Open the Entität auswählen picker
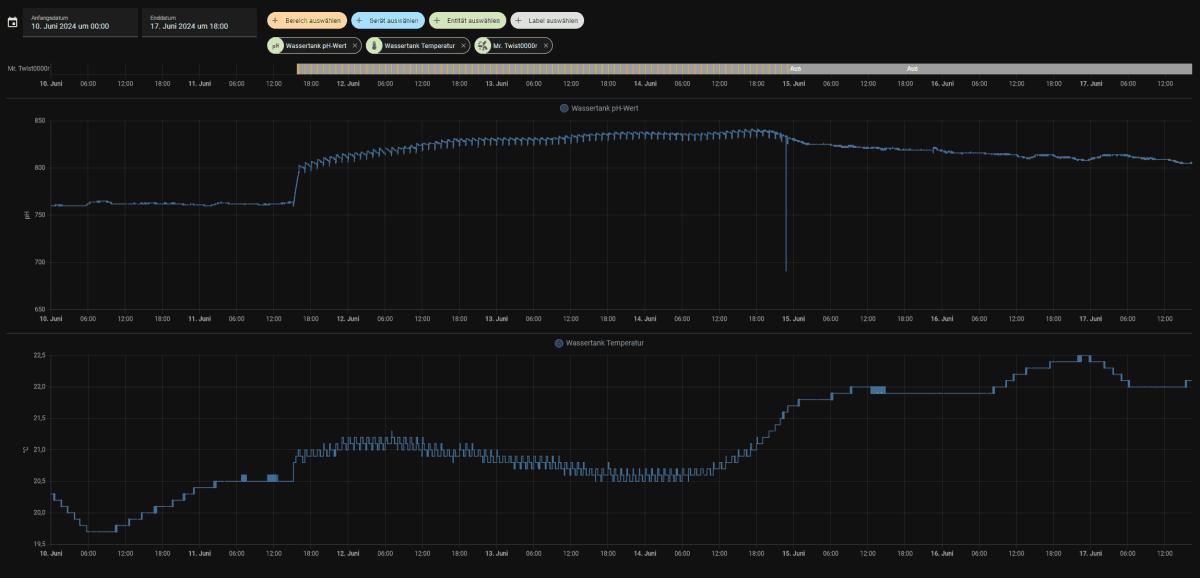The width and height of the screenshot is (1200, 578). click(467, 20)
